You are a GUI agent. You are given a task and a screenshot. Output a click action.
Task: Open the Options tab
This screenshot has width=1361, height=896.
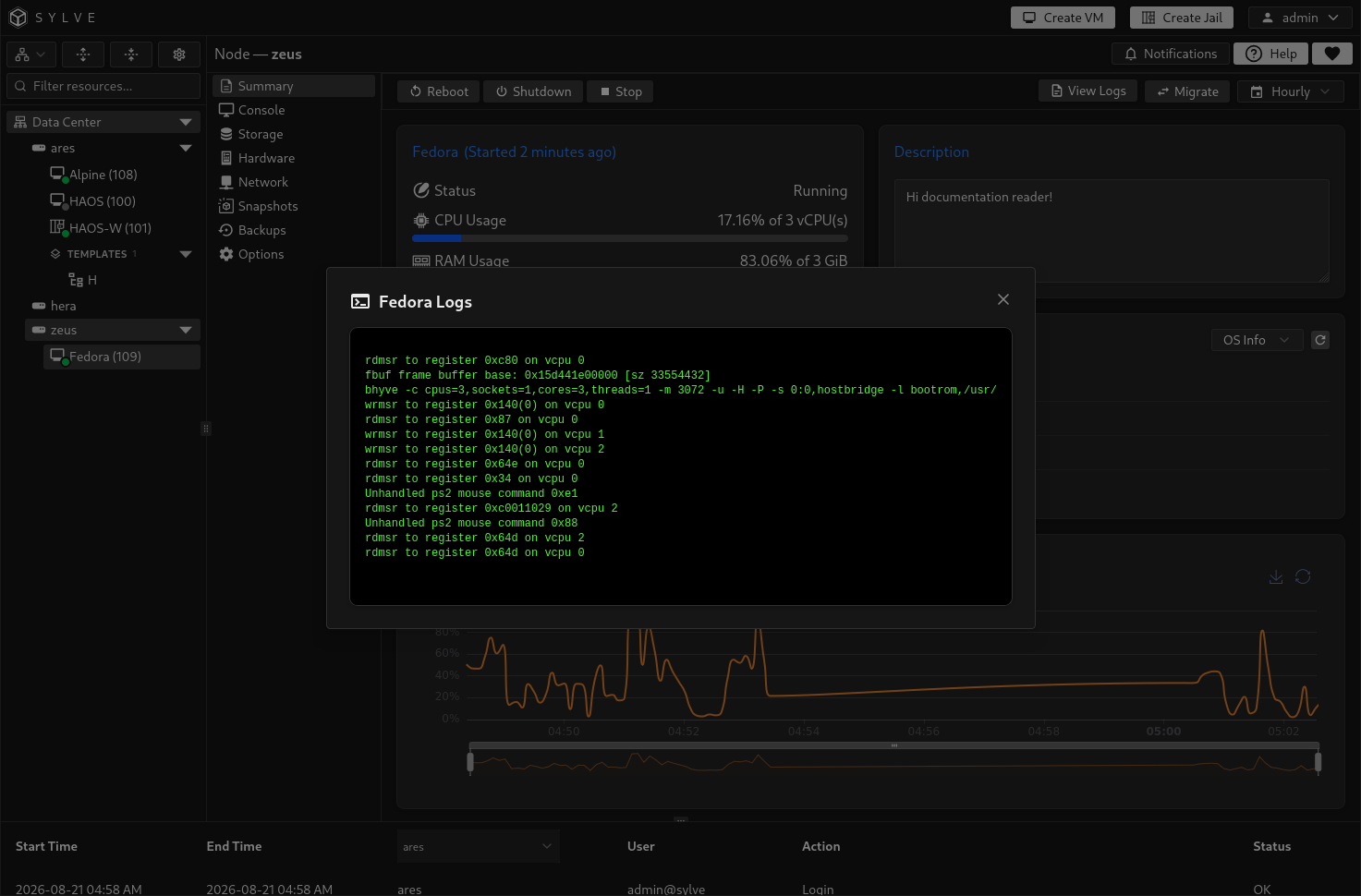(x=294, y=254)
